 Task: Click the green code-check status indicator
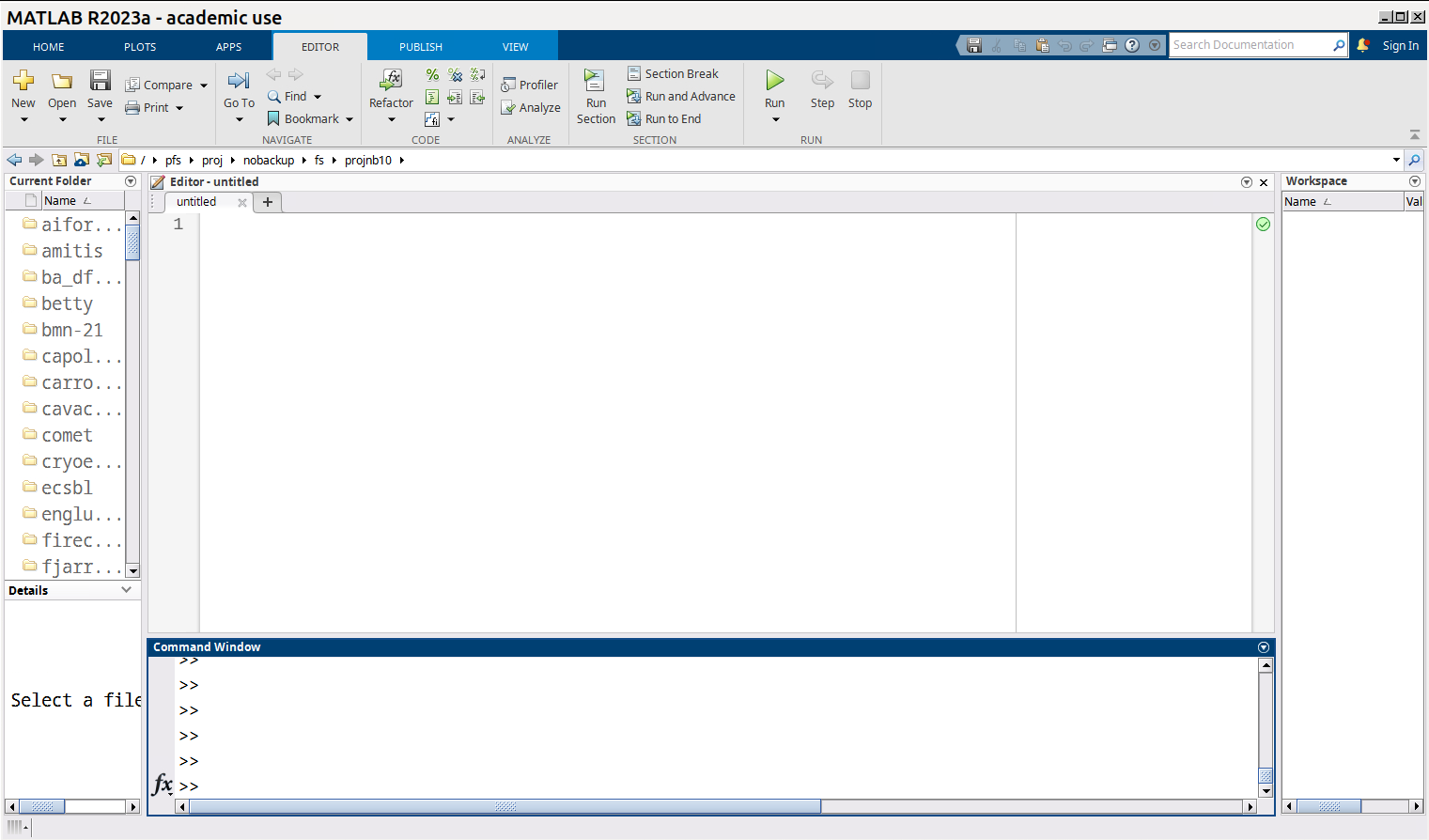(x=1263, y=224)
